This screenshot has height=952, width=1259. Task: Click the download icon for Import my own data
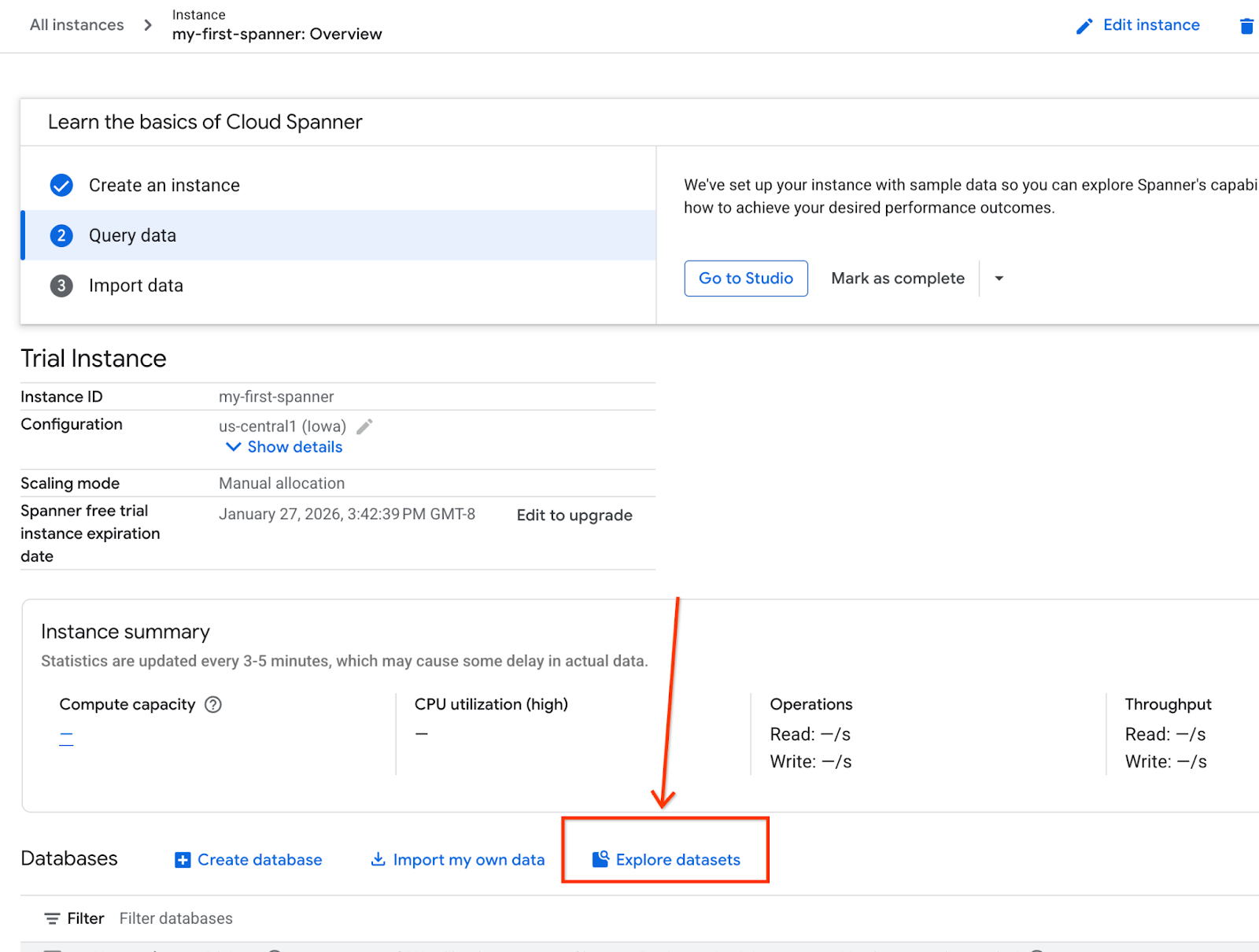(378, 859)
